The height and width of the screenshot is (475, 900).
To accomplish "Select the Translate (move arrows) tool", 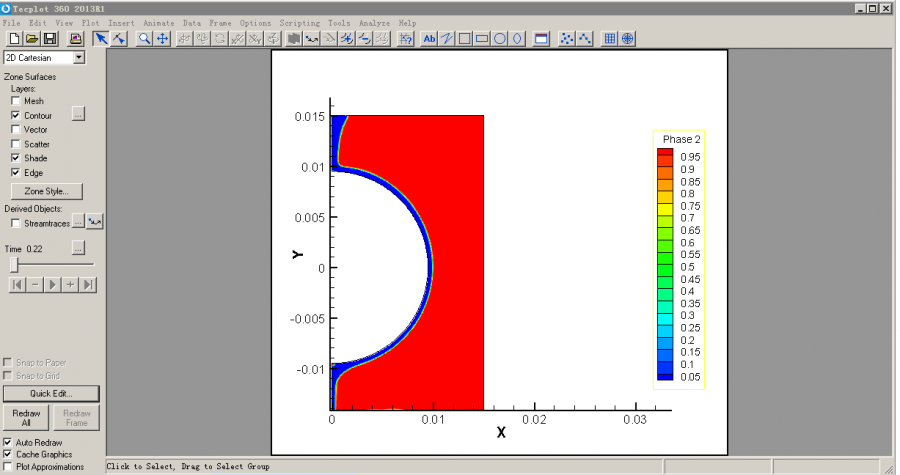I will pyautogui.click(x=161, y=39).
